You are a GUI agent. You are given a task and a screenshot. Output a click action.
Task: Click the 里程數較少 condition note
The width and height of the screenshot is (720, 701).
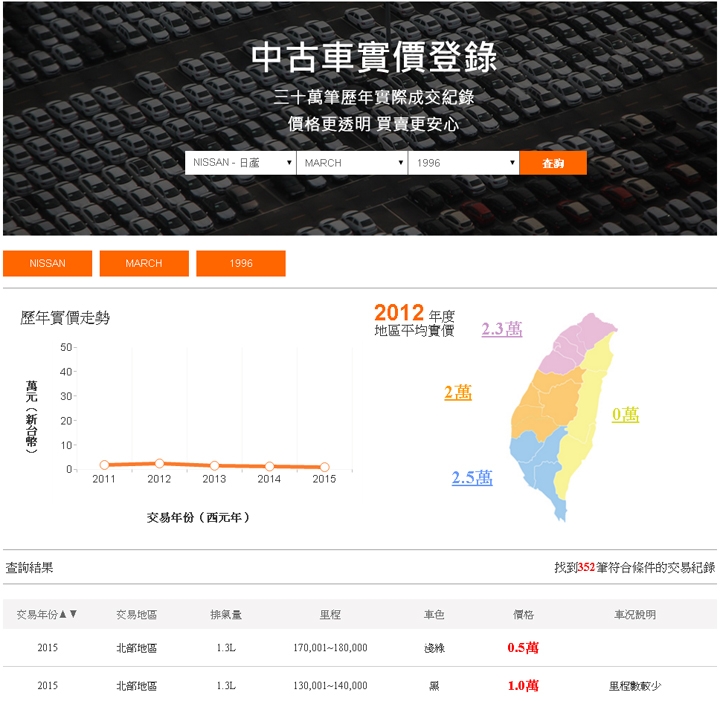[635, 686]
